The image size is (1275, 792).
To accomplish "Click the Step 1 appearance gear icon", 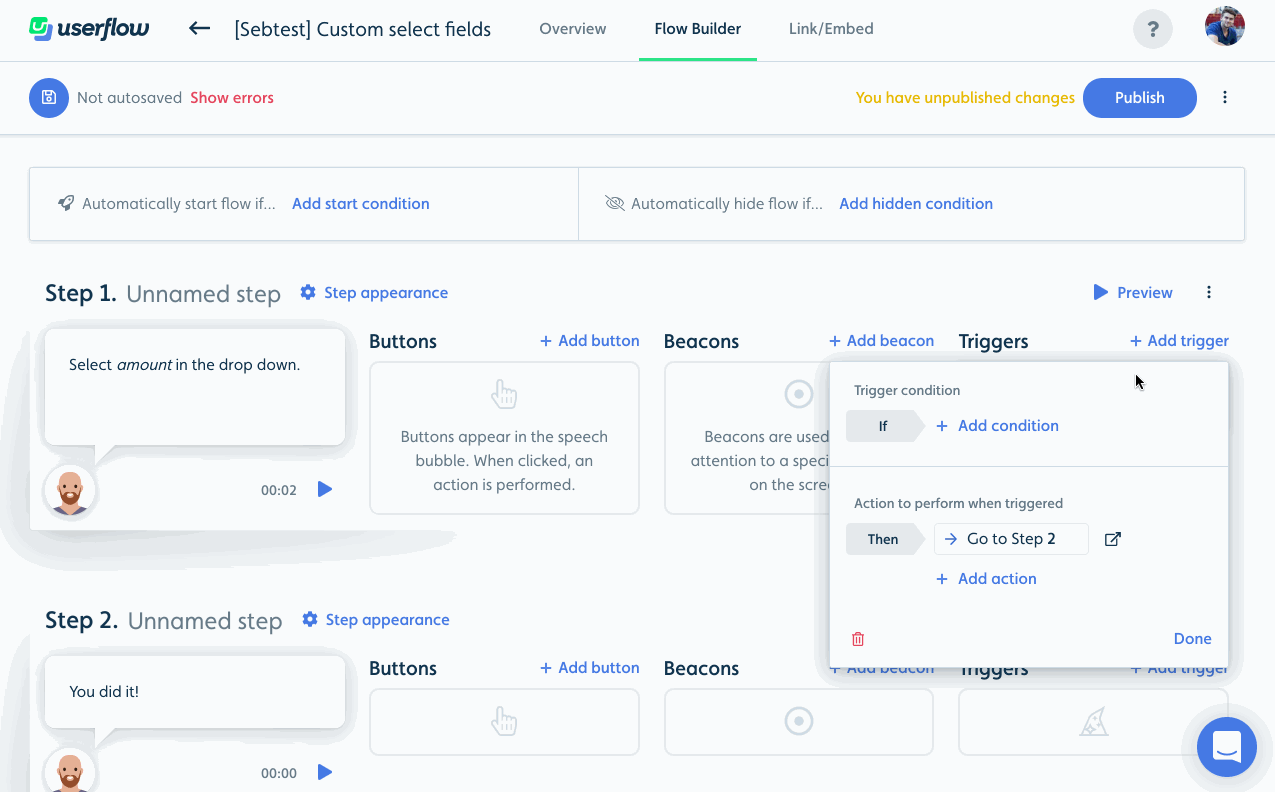I will (308, 292).
